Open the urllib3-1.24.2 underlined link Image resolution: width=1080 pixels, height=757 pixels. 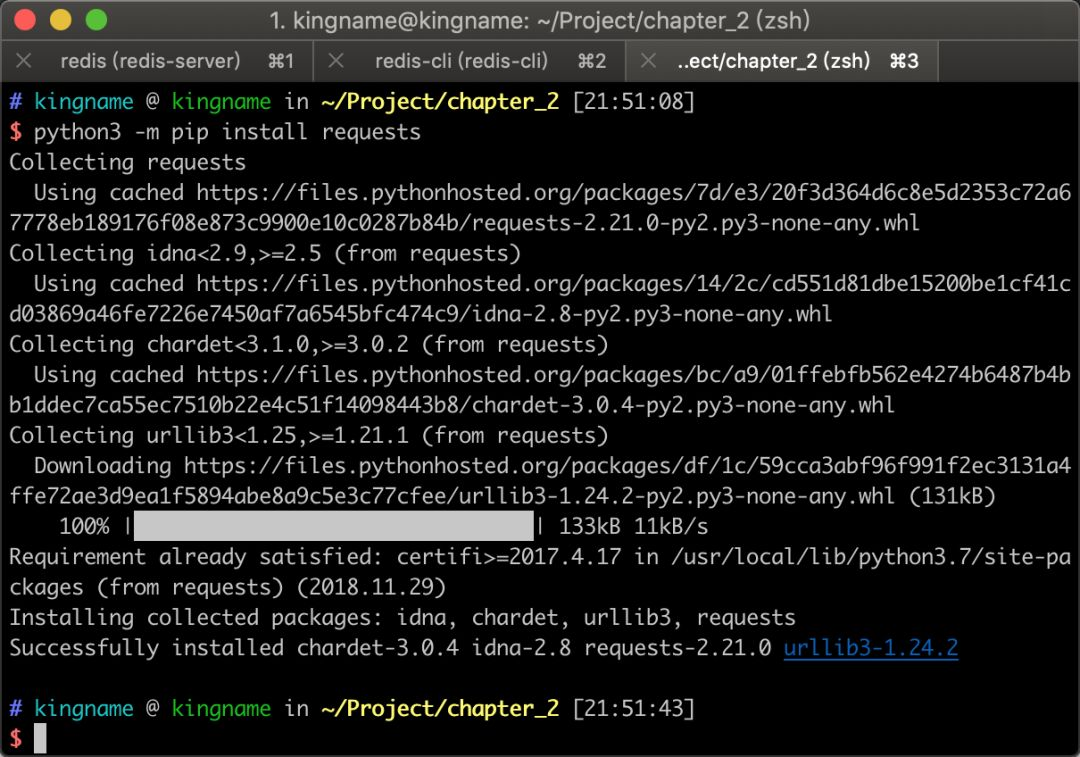pos(871,647)
